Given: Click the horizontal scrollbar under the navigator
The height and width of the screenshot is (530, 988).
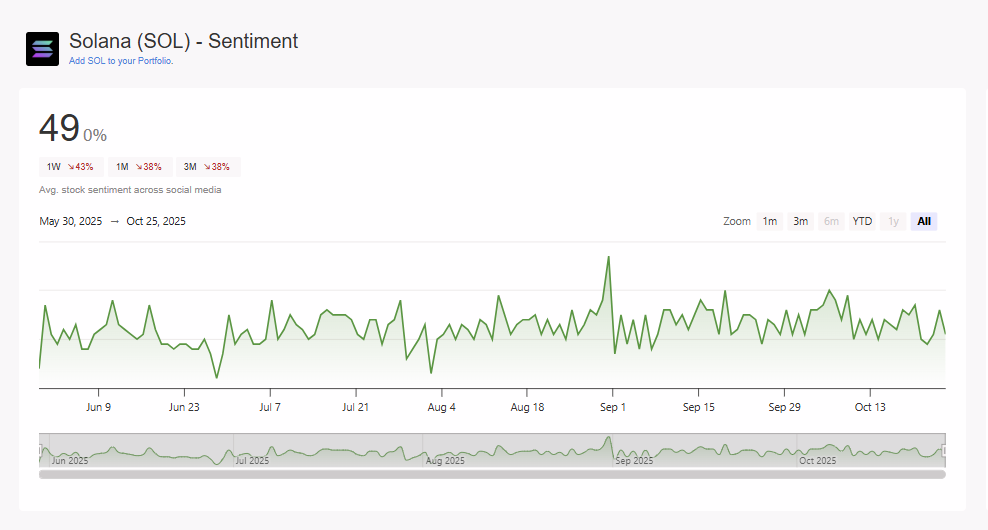Looking at the screenshot, I should pyautogui.click(x=492, y=475).
